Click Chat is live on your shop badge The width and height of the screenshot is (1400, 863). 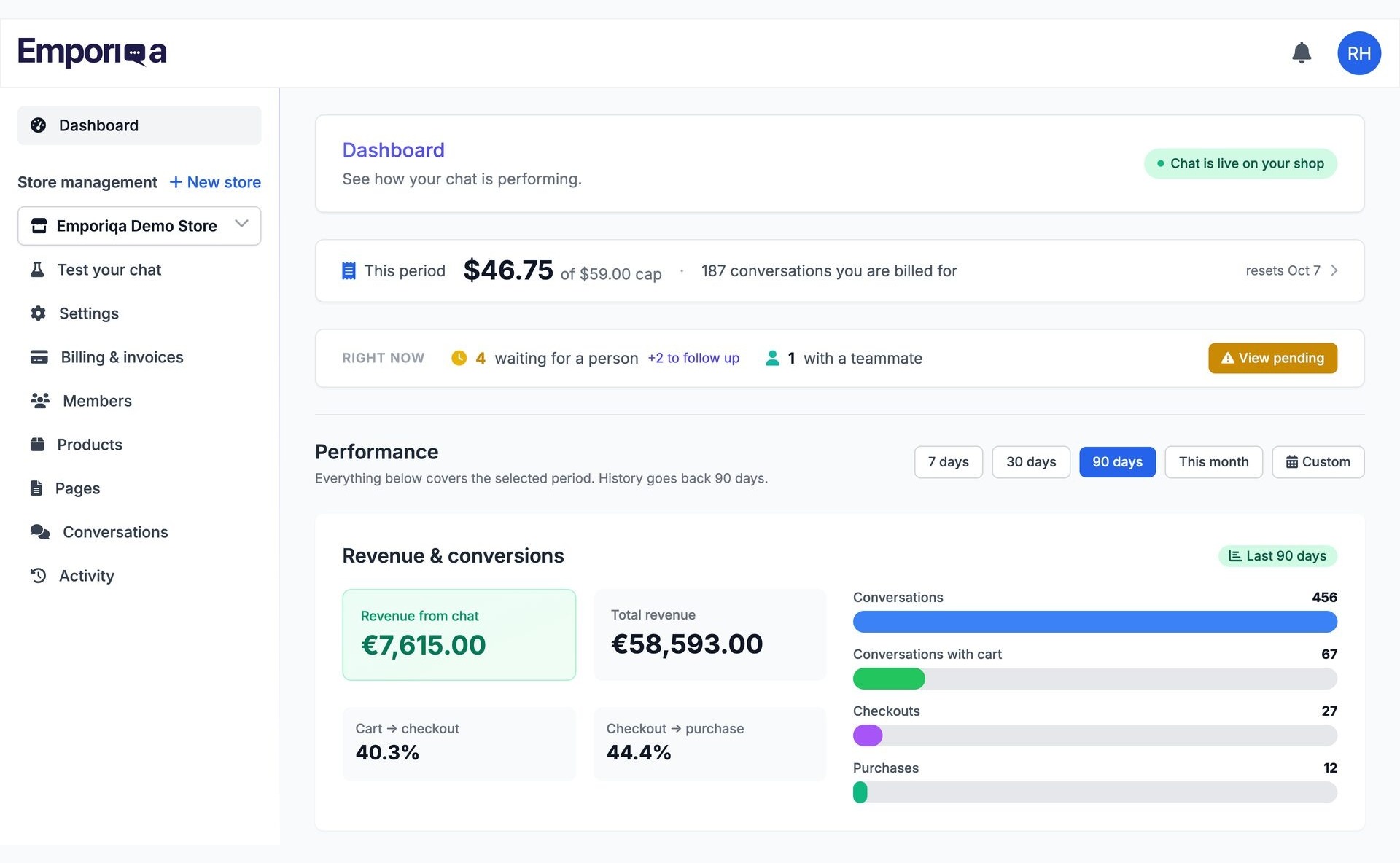coord(1240,163)
